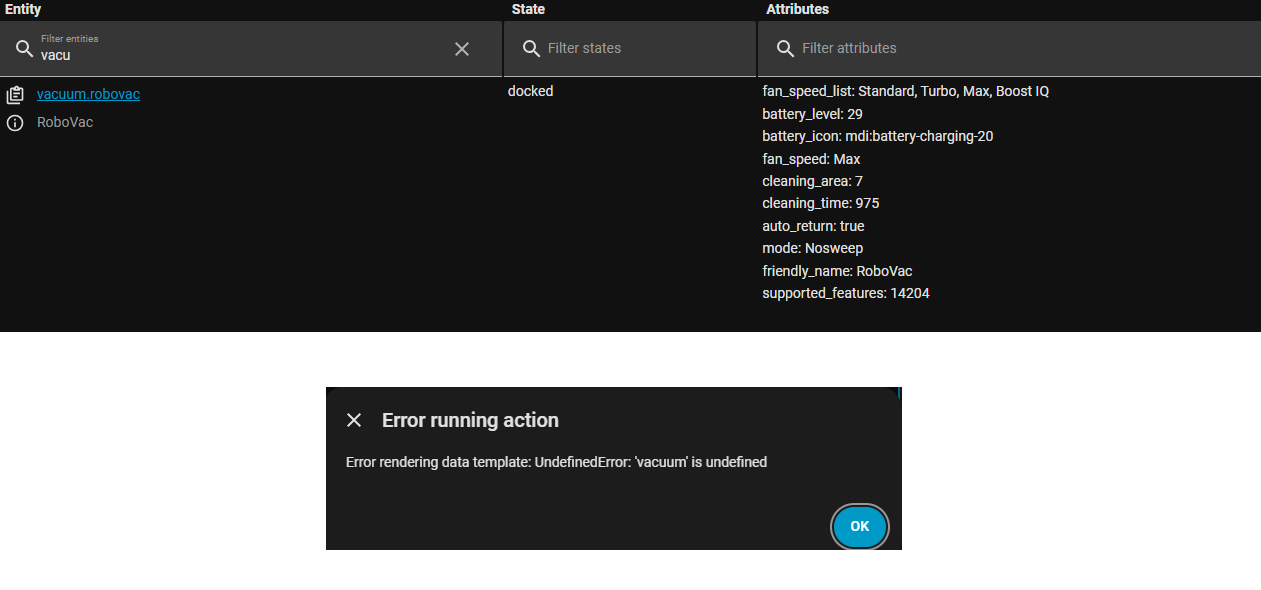Click the Attributes column header

coord(797,9)
